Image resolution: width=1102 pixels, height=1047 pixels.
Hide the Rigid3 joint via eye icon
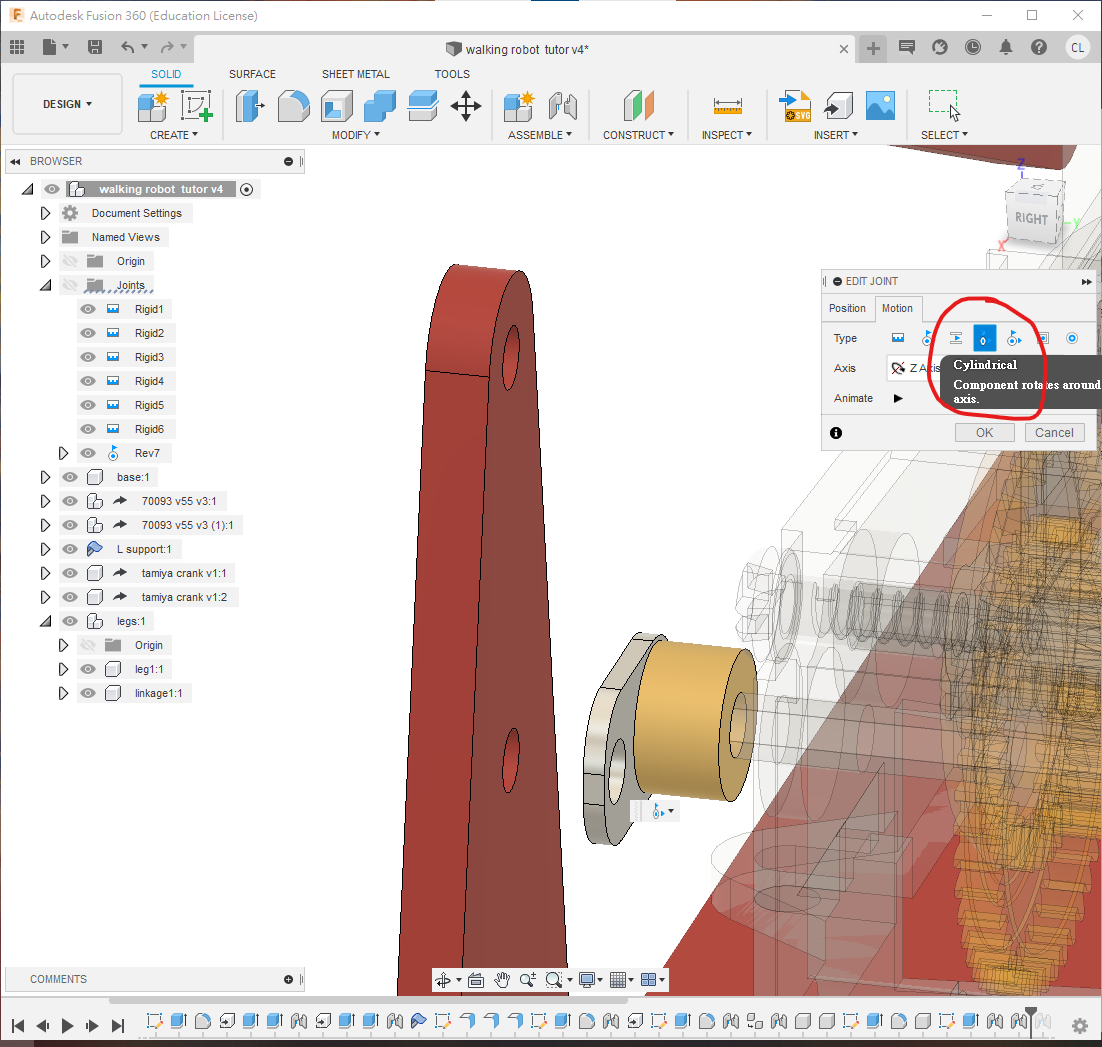pyautogui.click(x=88, y=357)
